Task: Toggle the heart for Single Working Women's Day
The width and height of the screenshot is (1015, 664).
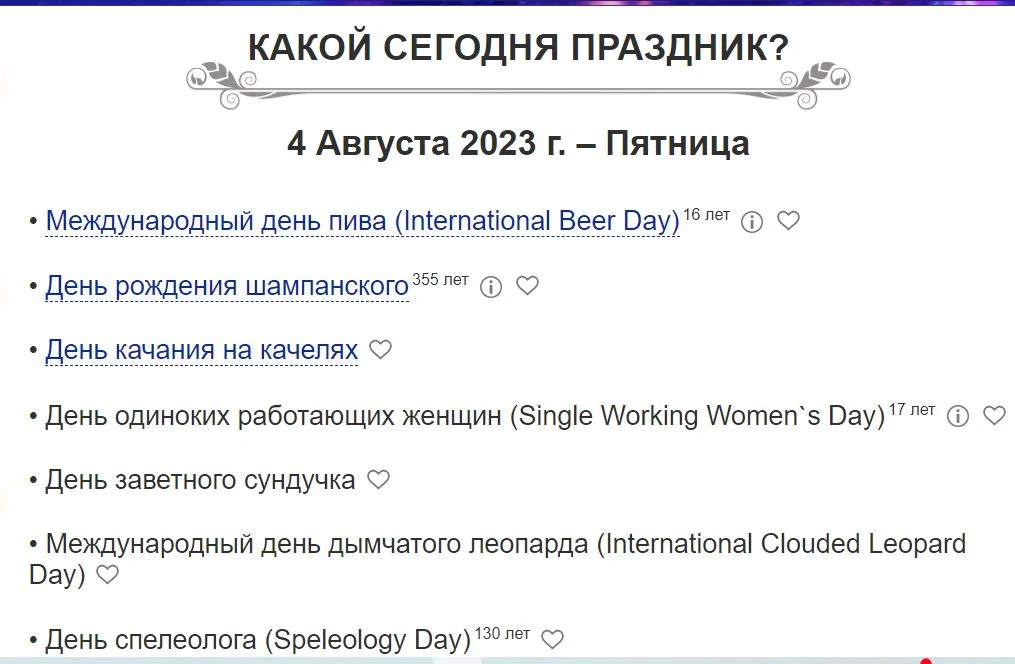Action: coord(996,415)
